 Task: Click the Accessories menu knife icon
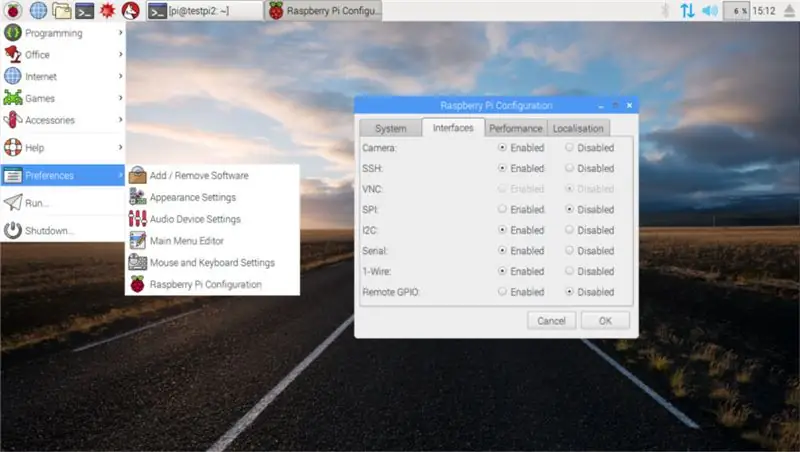click(13, 120)
